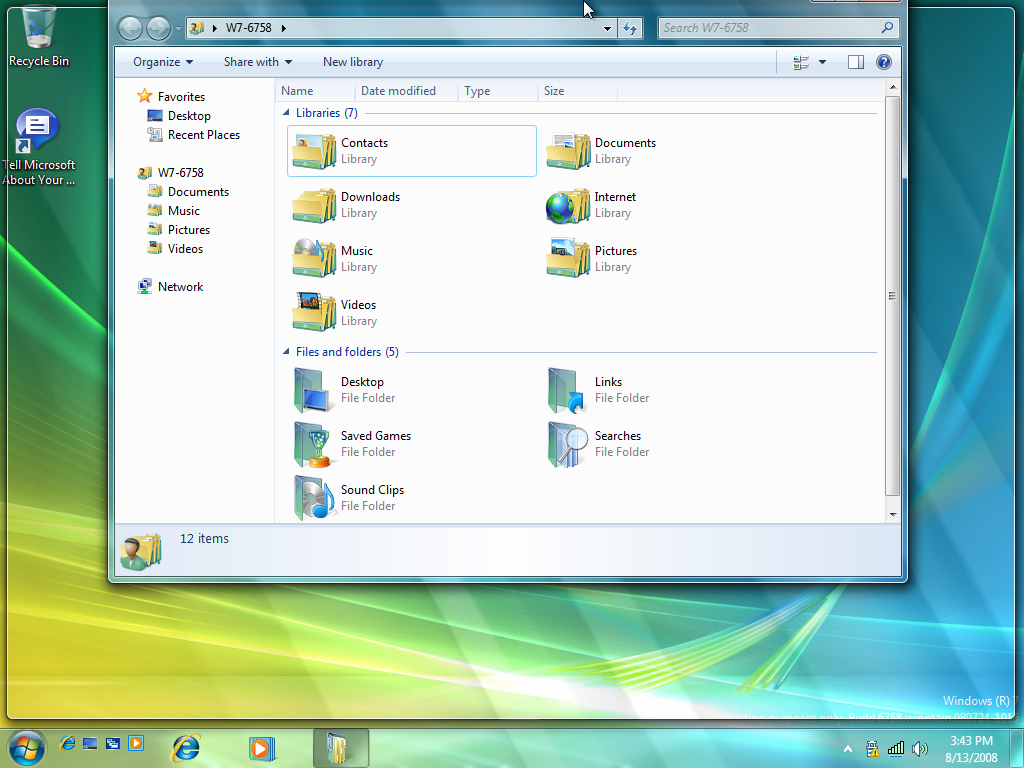Image resolution: width=1024 pixels, height=768 pixels.
Task: Collapse the Files and folders group
Action: (287, 352)
